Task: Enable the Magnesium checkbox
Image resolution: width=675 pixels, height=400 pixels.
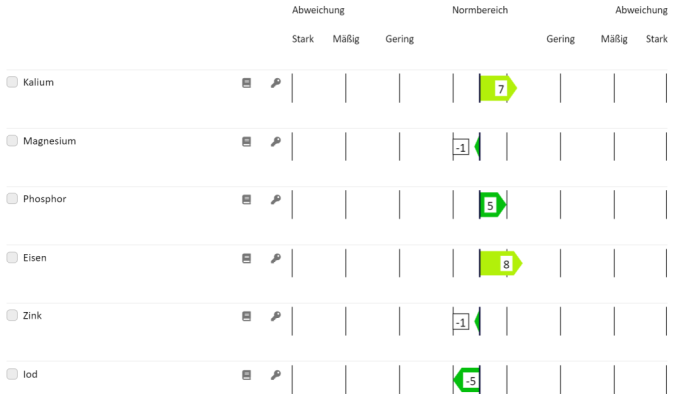Action: [12, 141]
